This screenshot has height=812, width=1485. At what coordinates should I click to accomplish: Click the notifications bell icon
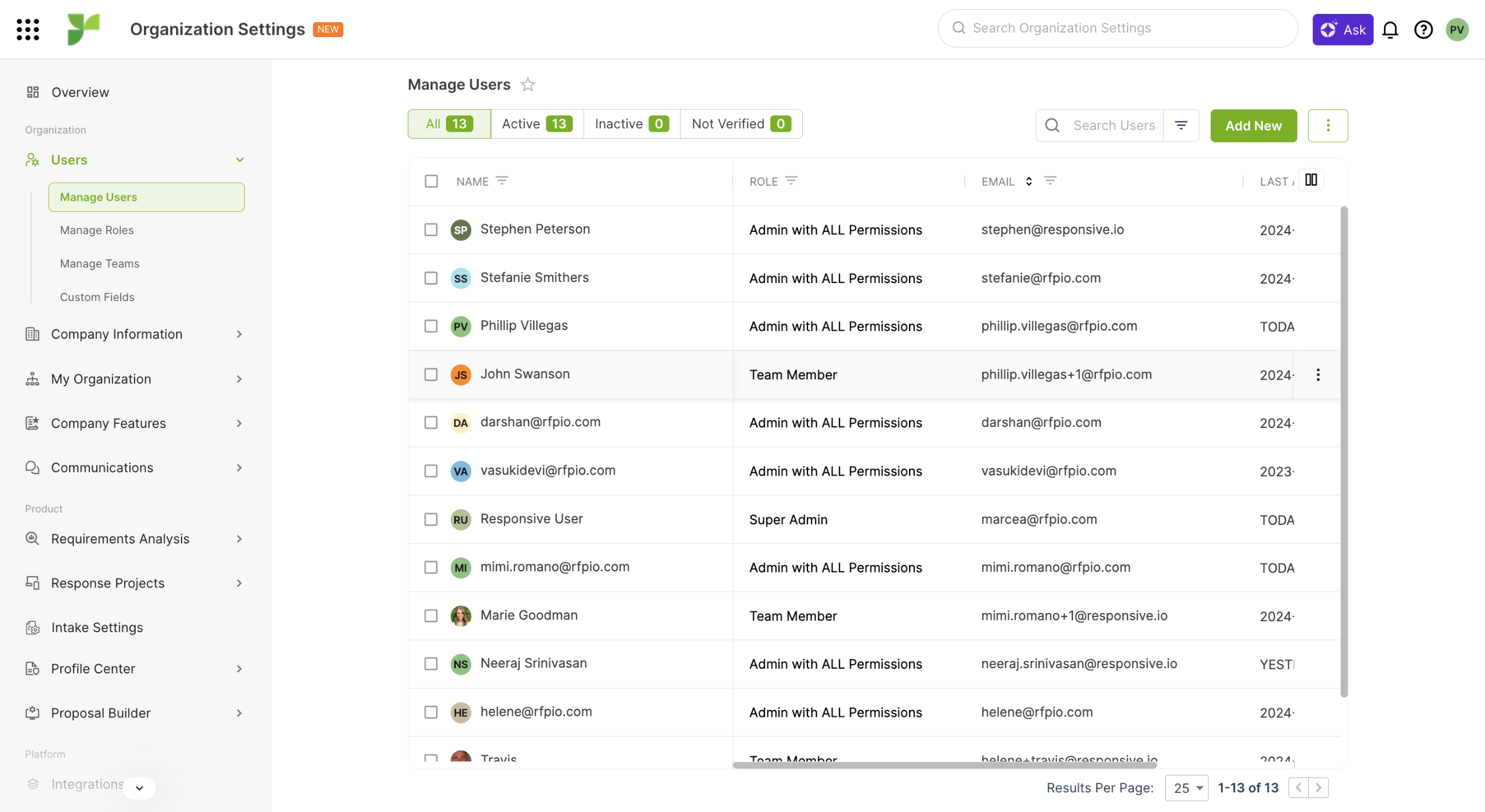click(1390, 30)
